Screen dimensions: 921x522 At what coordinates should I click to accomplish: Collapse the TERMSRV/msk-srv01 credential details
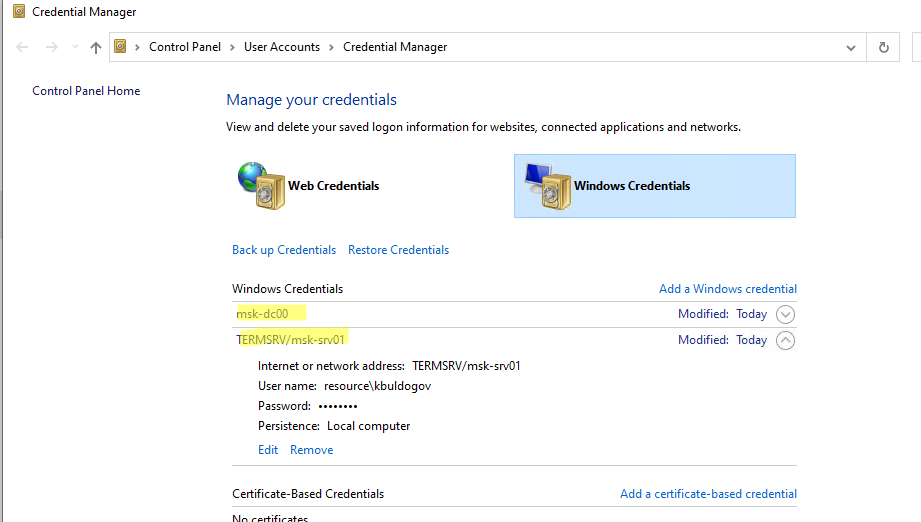coord(785,340)
